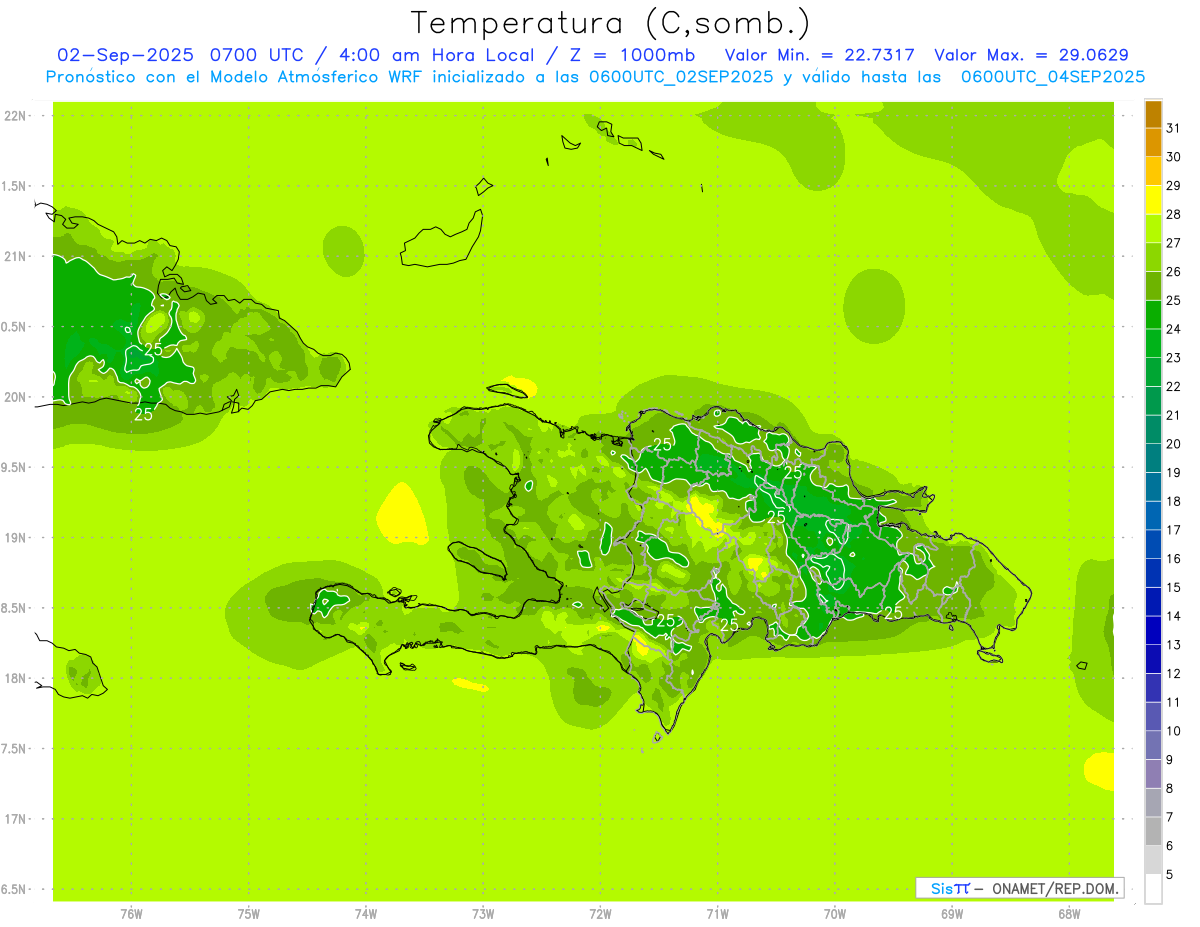Click the initialization time "0600UTC_02SEP2025"

pos(682,77)
